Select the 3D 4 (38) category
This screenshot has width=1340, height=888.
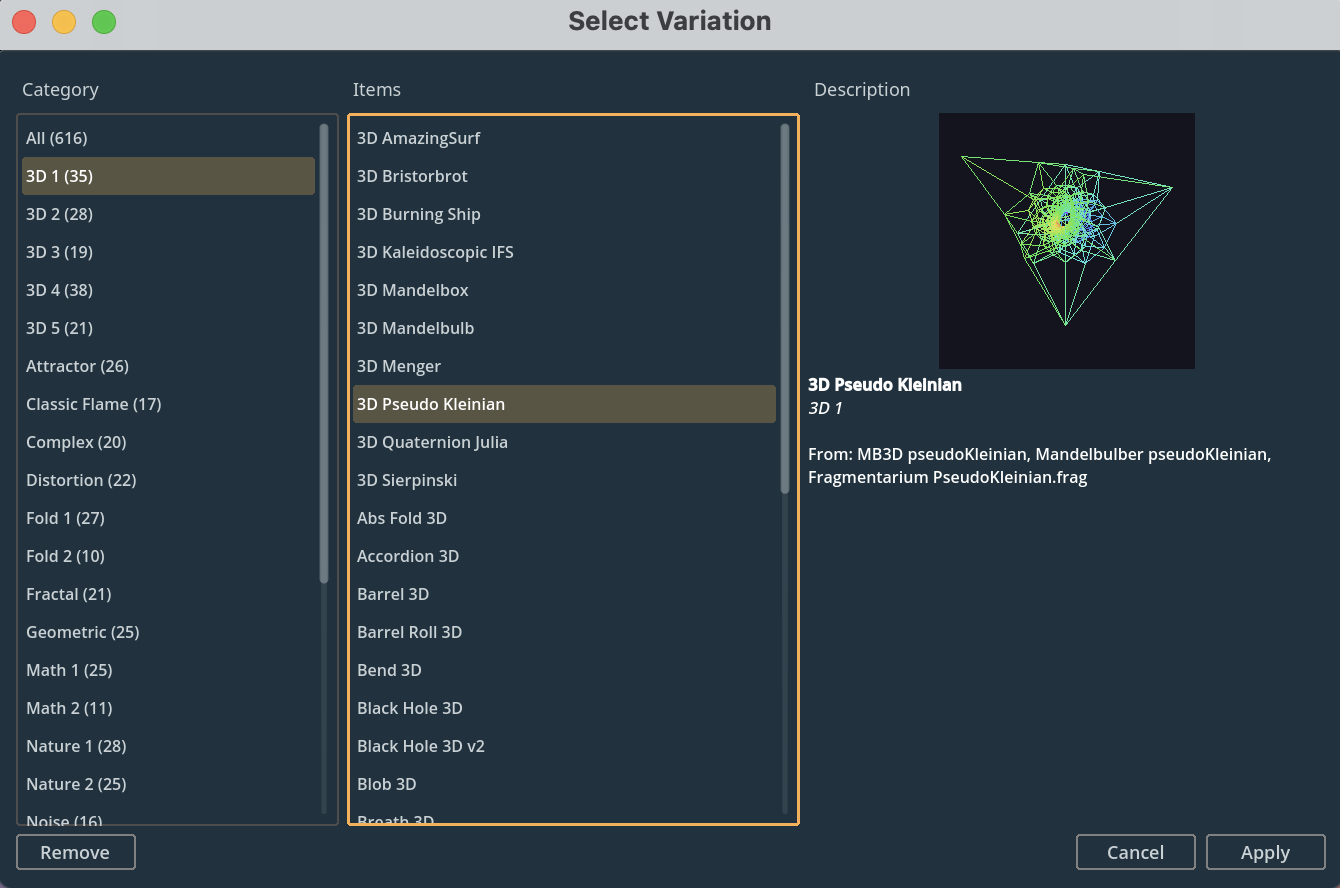pos(168,290)
